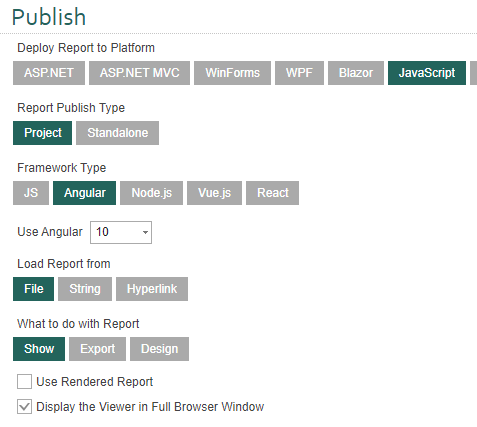Select JS framework type

tap(31, 193)
